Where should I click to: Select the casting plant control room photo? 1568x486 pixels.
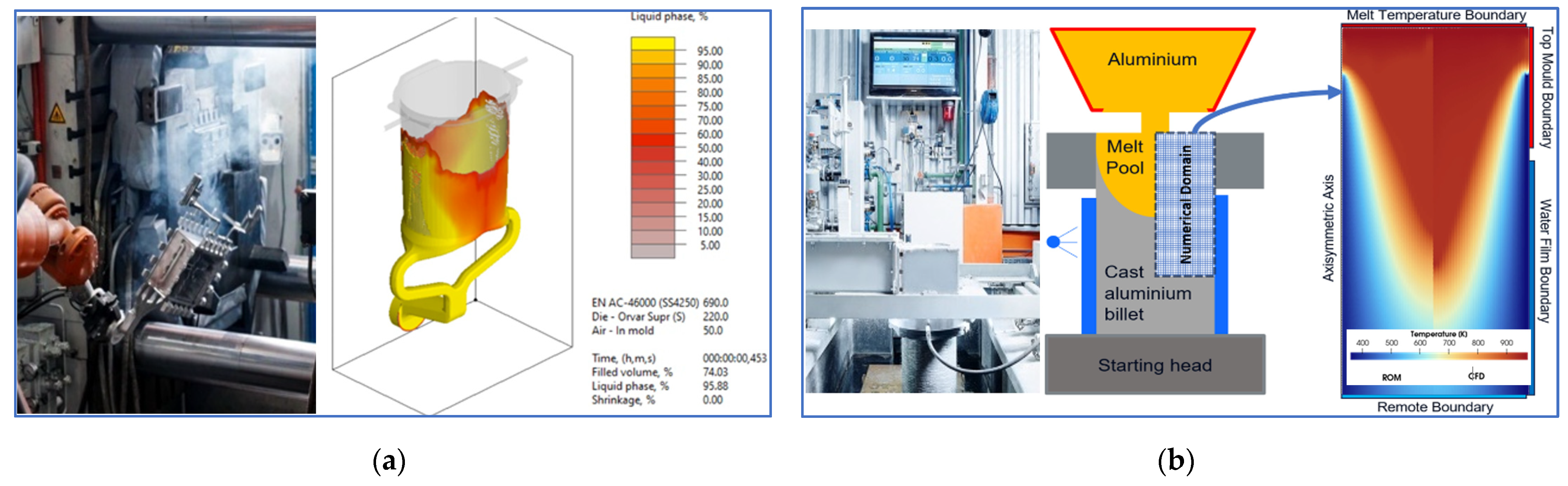tap(922, 211)
